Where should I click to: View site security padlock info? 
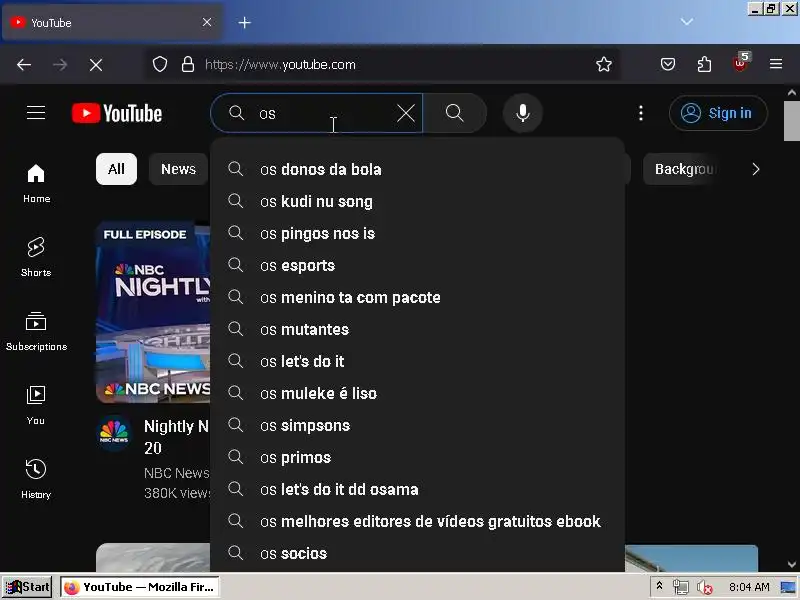pyautogui.click(x=188, y=64)
